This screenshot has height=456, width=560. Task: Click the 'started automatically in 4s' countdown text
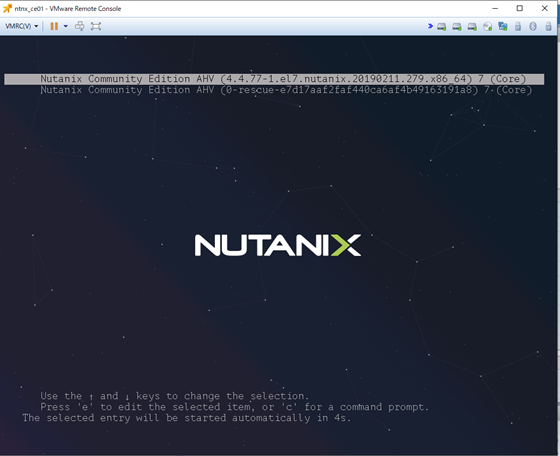point(187,418)
